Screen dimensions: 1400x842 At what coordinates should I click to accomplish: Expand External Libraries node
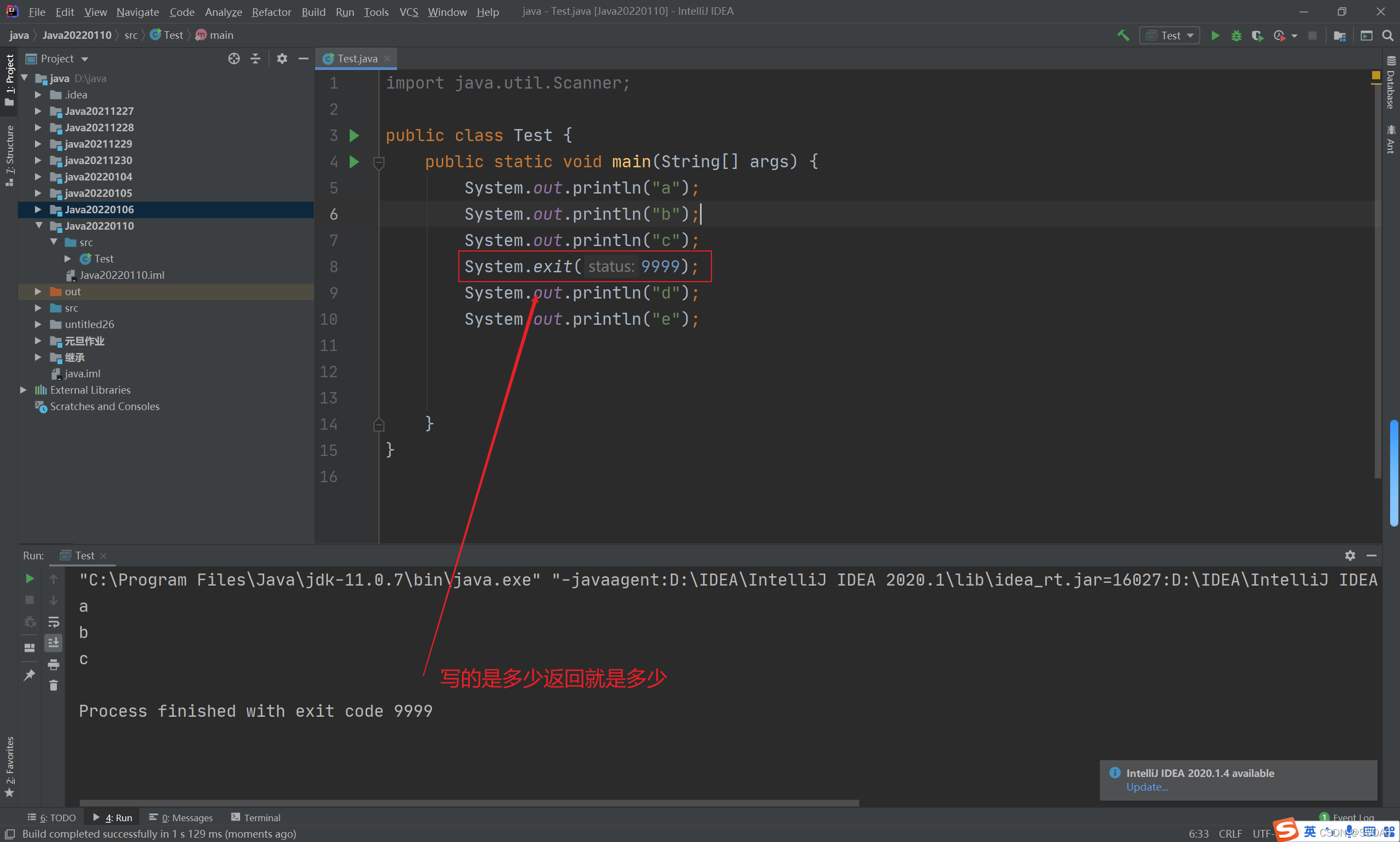[x=24, y=390]
